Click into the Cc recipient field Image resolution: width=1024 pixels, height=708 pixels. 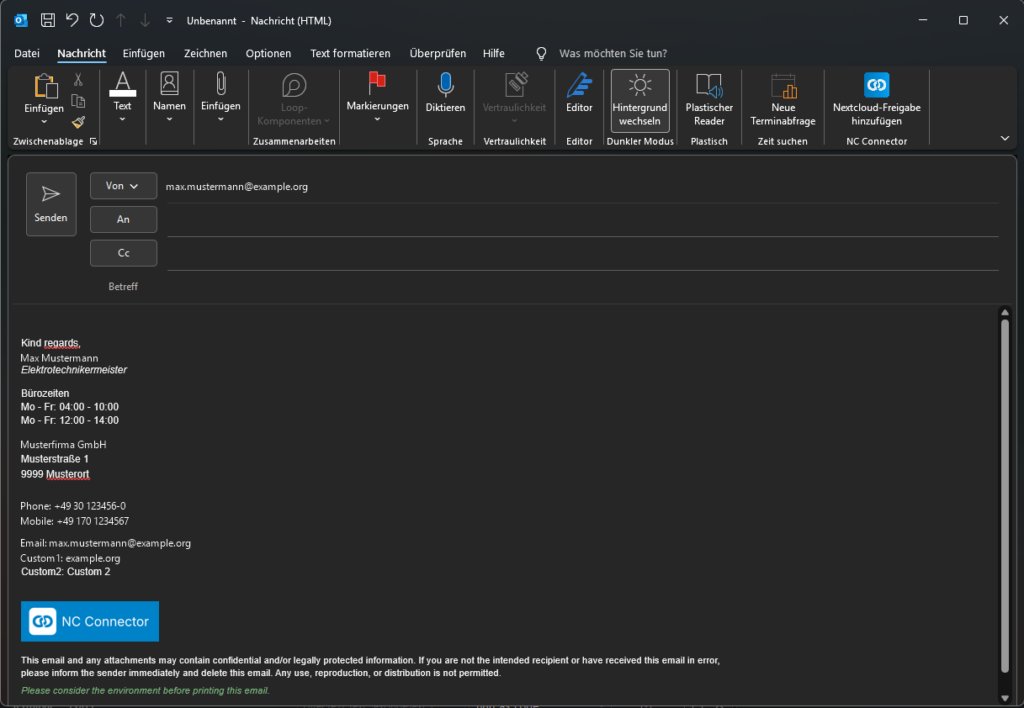tap(583, 254)
